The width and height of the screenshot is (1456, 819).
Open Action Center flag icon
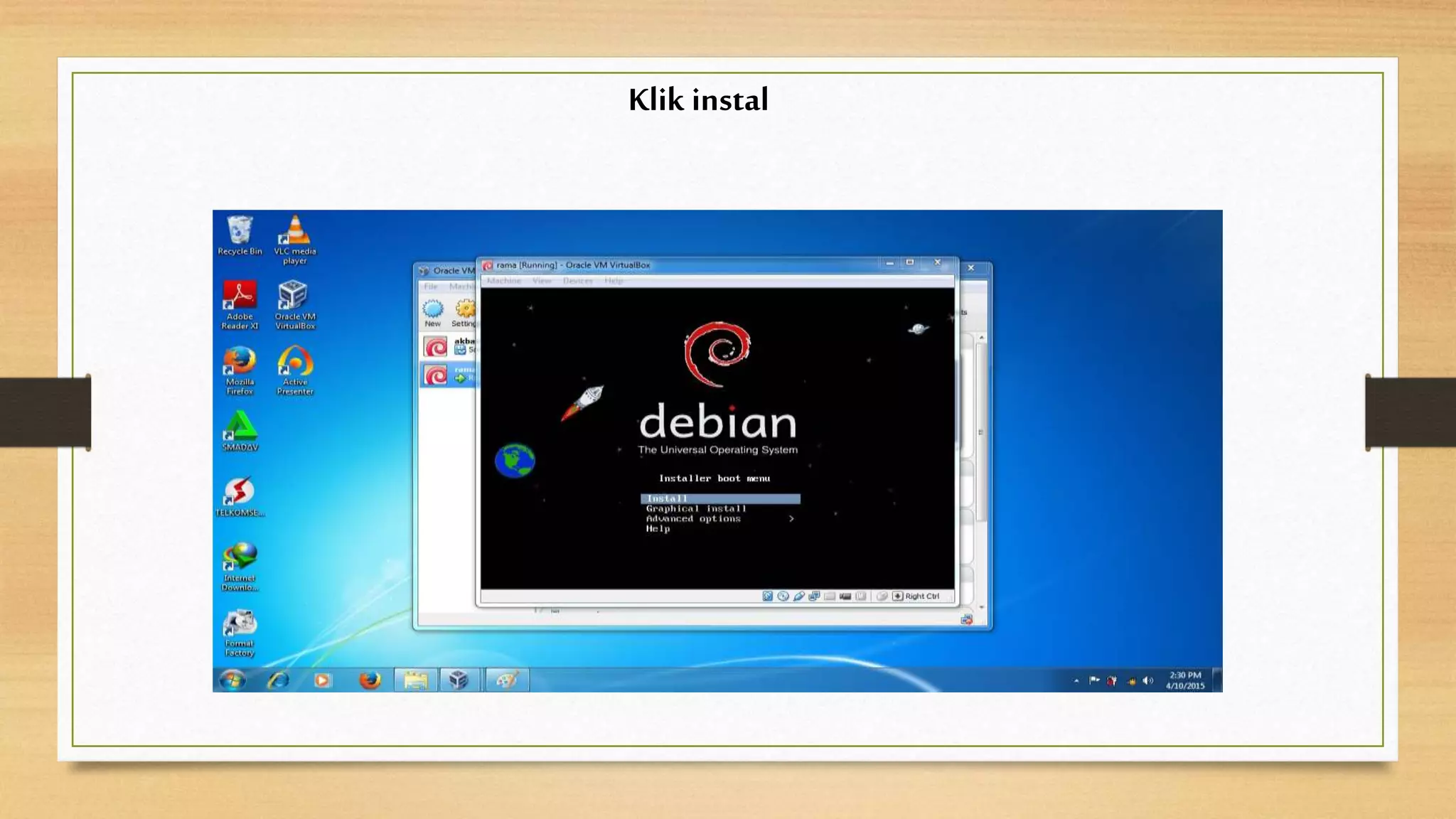coord(1094,681)
